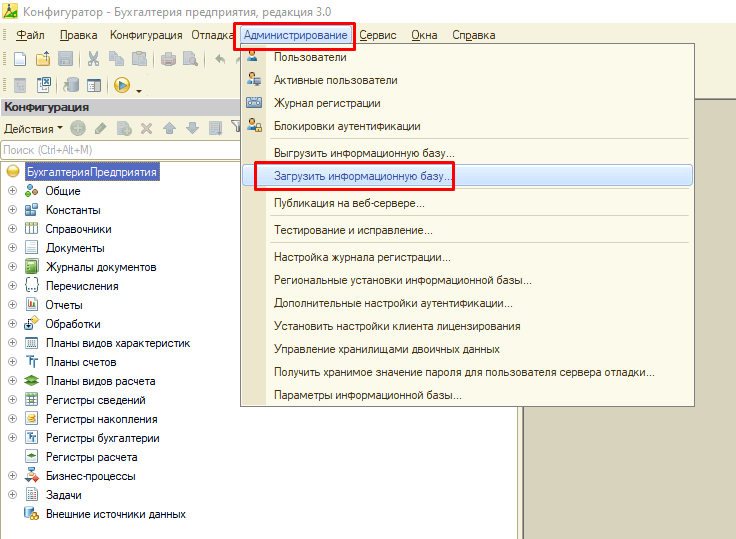Choose Настройка журнала регистрации
Image resolution: width=736 pixels, height=539 pixels.
(x=468, y=257)
